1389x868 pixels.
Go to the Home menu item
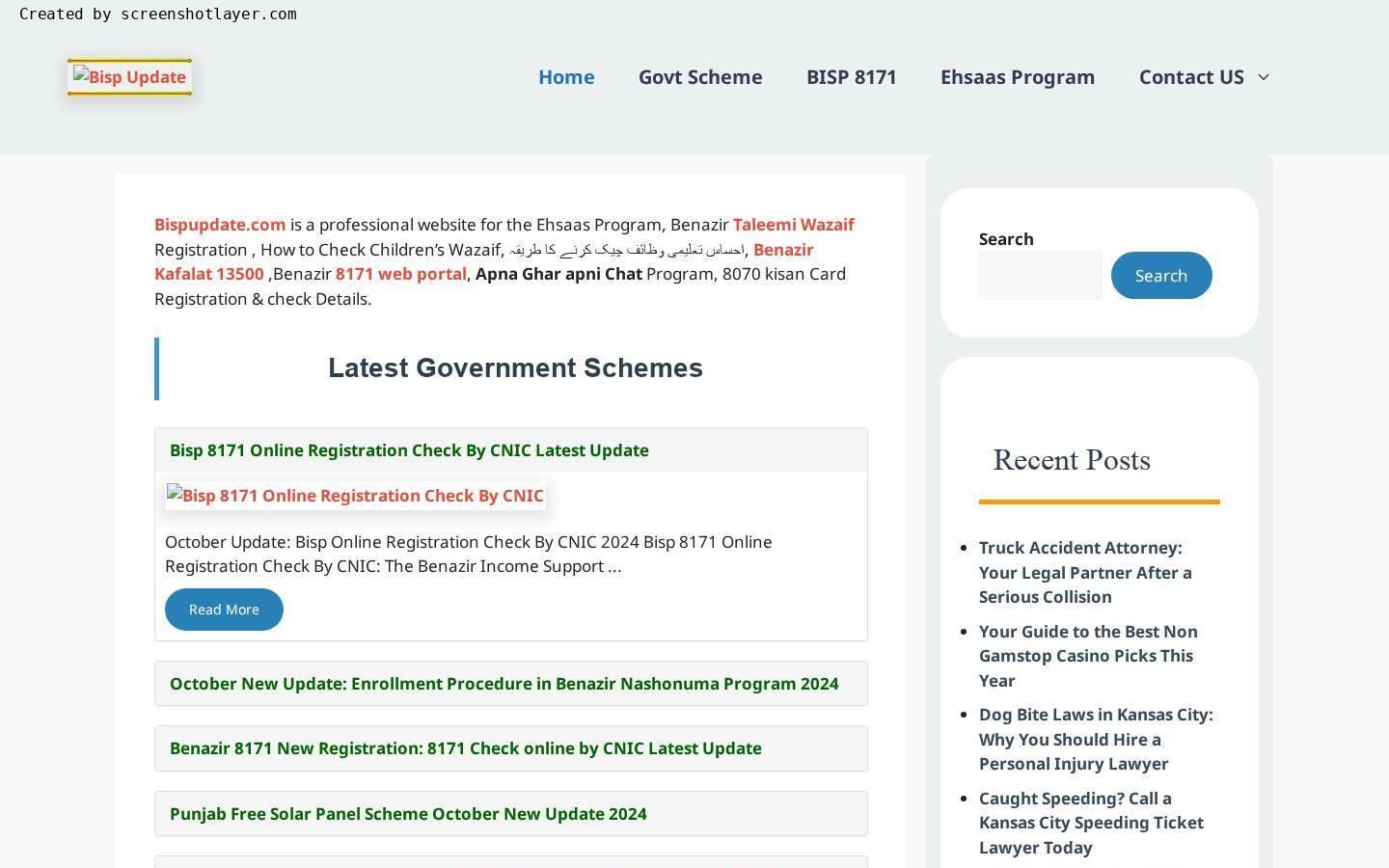[x=566, y=77]
